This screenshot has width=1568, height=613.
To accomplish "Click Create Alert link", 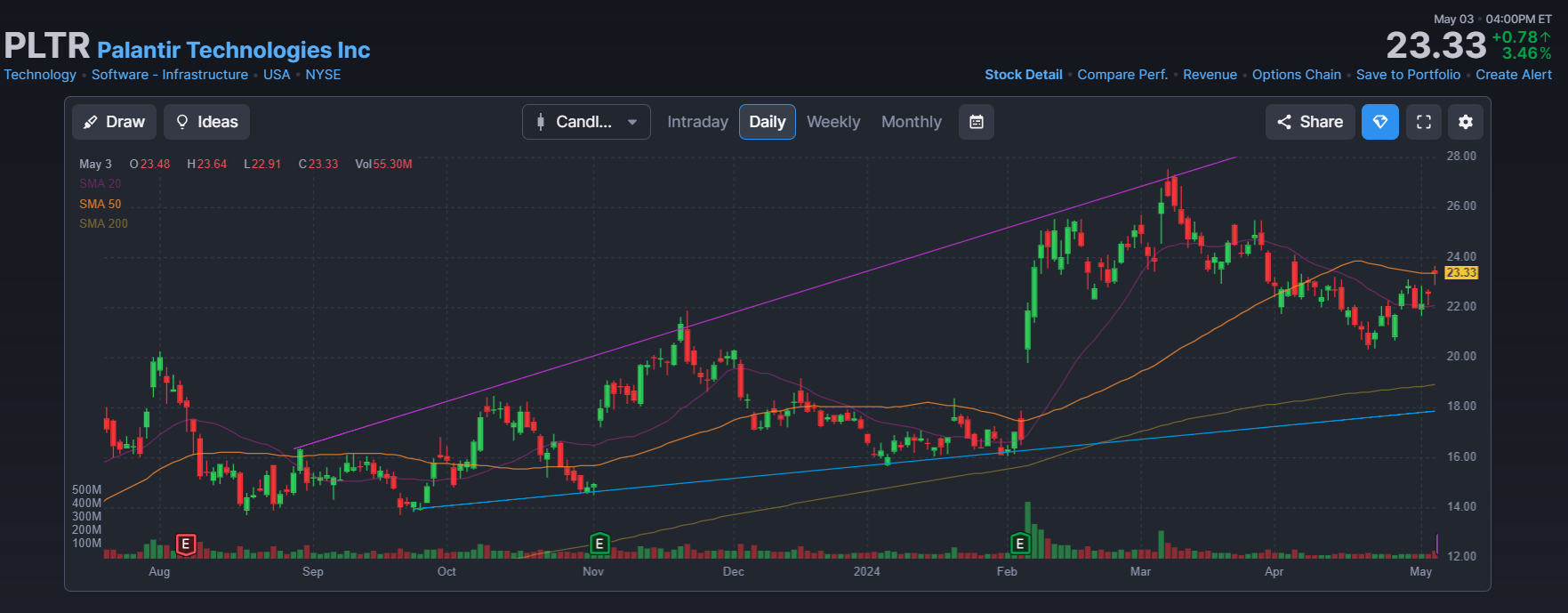I will pos(1513,75).
